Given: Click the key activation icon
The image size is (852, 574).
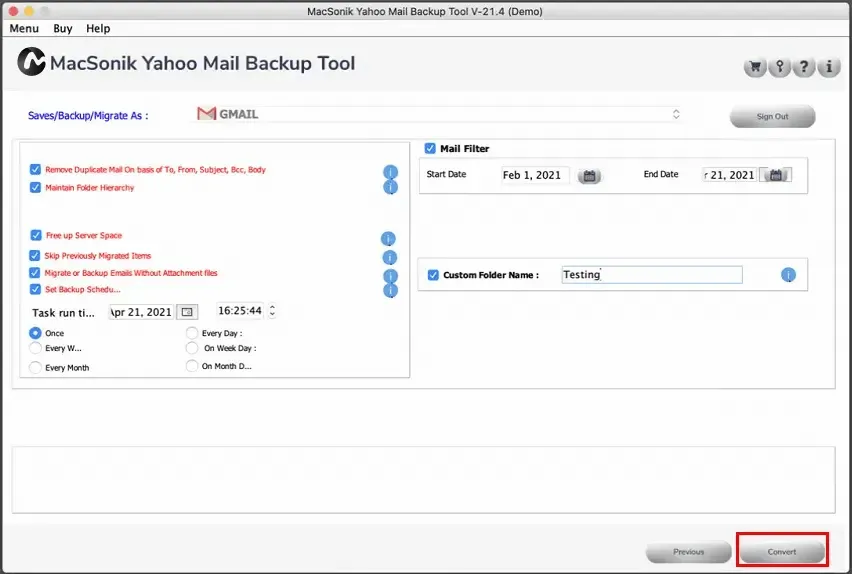Looking at the screenshot, I should (780, 67).
